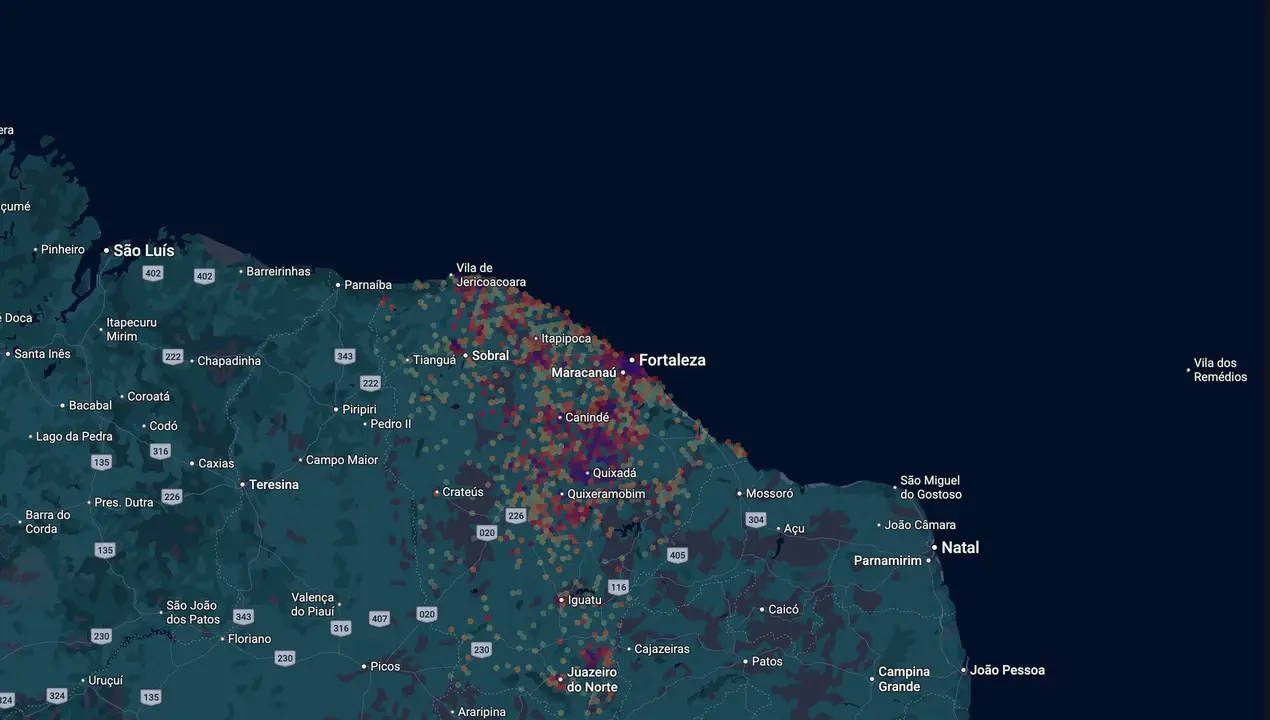Click the Iguatu label
This screenshot has width=1270, height=720.
(585, 600)
